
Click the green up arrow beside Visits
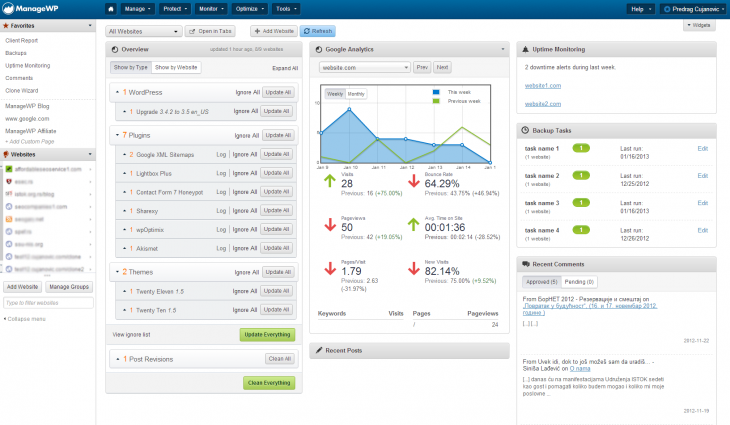[x=330, y=181]
